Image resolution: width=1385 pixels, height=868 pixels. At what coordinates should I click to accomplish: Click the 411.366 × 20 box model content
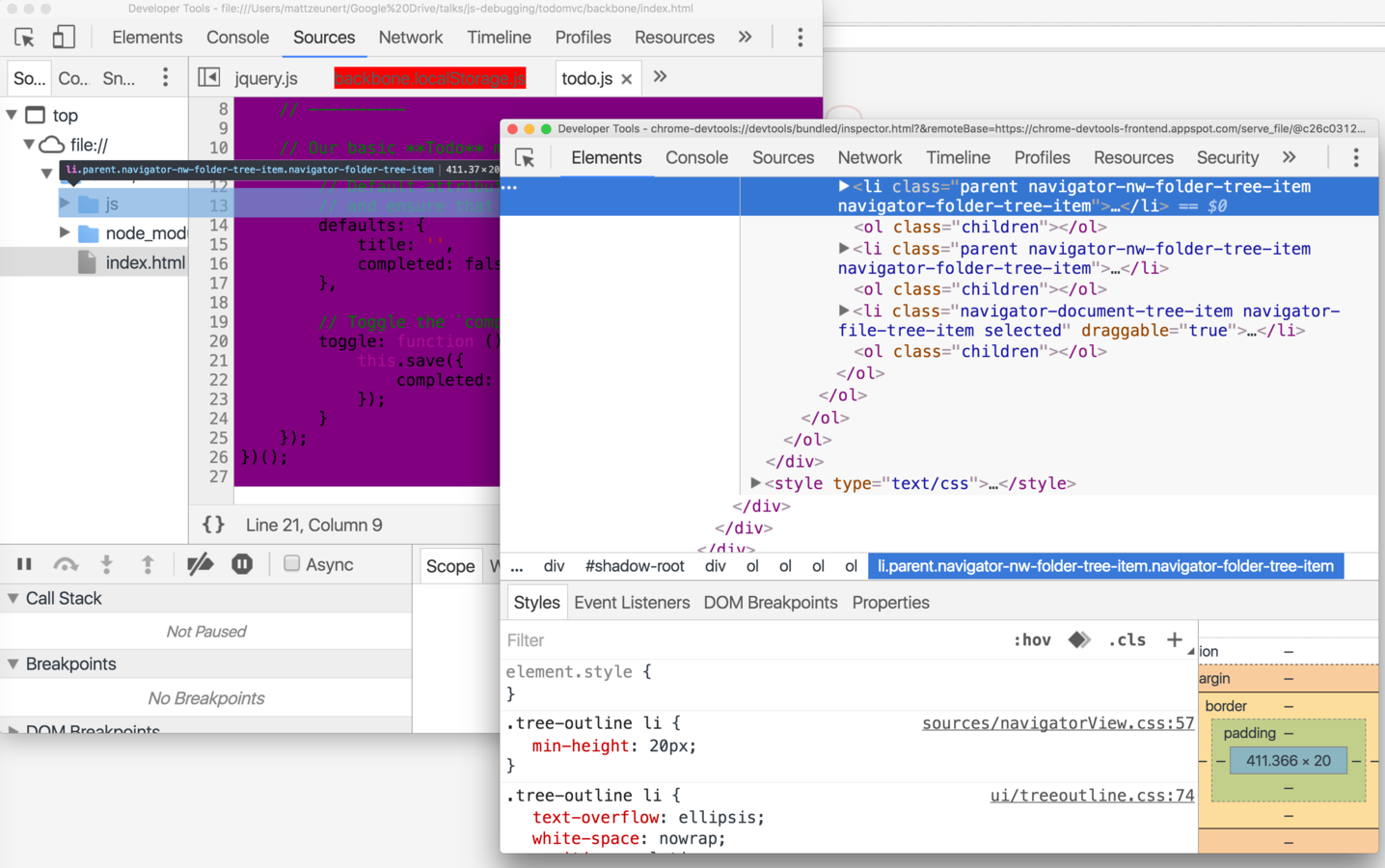click(1288, 761)
